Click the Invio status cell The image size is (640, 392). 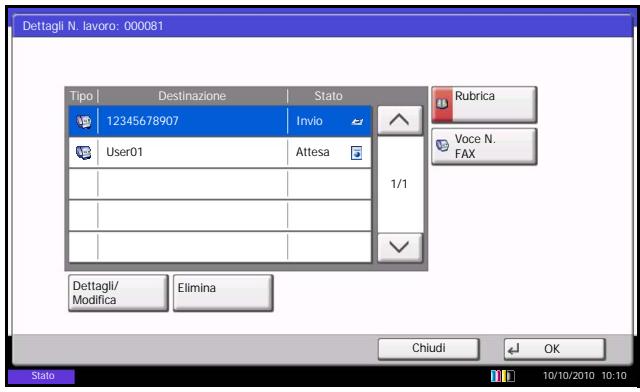[x=329, y=121]
